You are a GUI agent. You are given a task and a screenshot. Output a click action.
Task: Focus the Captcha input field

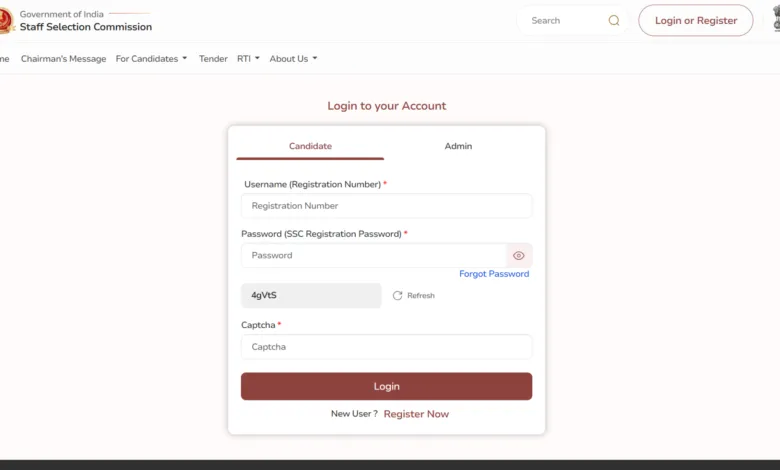(x=387, y=347)
